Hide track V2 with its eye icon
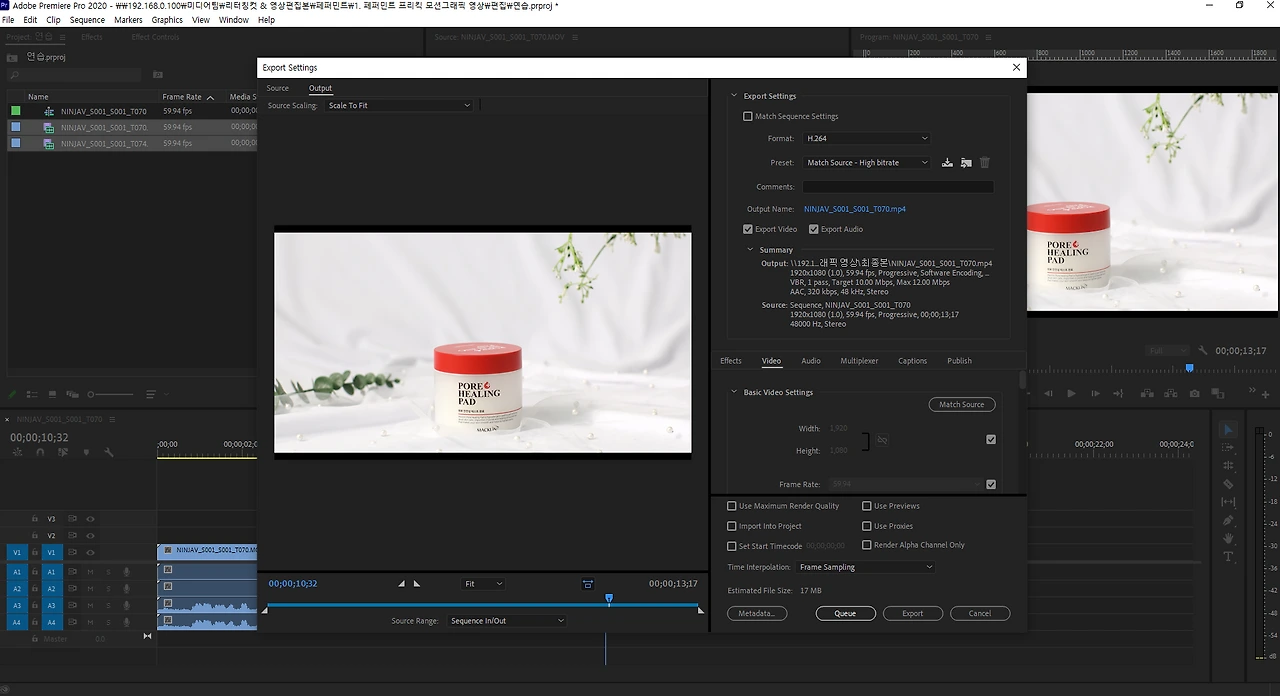Viewport: 1280px width, 696px height. coord(90,535)
